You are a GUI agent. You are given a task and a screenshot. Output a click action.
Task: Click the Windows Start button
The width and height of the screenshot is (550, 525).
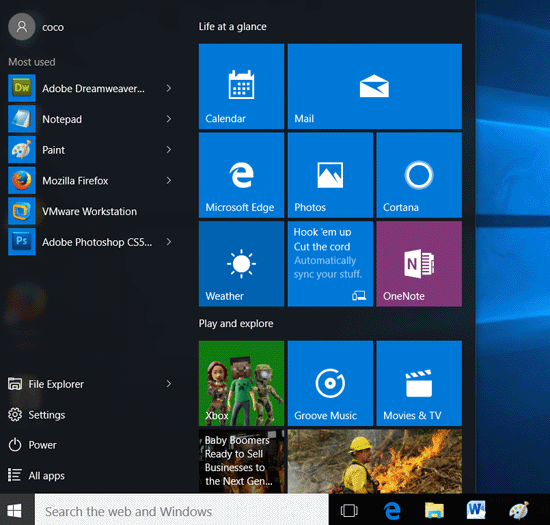[x=14, y=510]
